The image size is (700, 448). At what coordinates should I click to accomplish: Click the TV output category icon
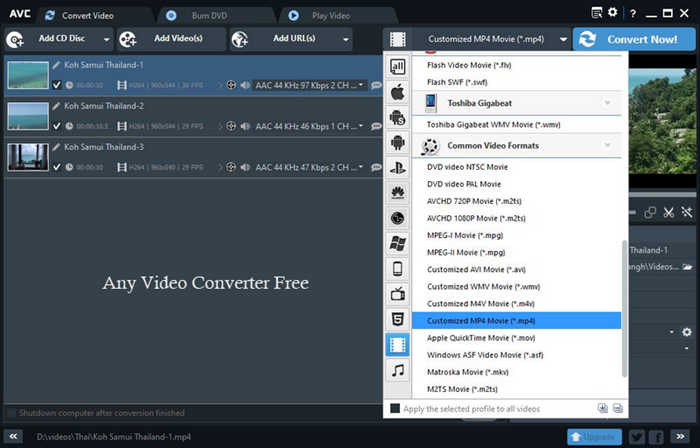pyautogui.click(x=397, y=294)
